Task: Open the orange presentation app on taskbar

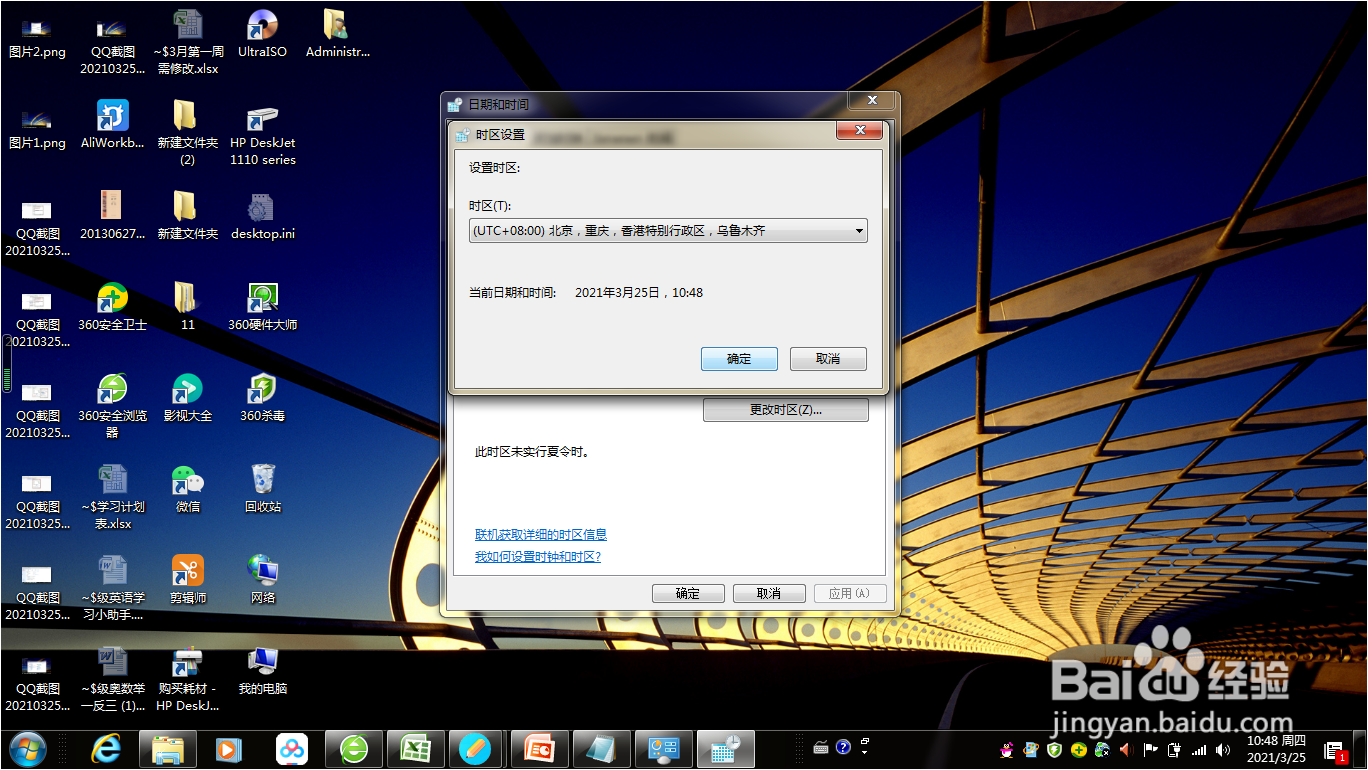Action: coord(540,749)
